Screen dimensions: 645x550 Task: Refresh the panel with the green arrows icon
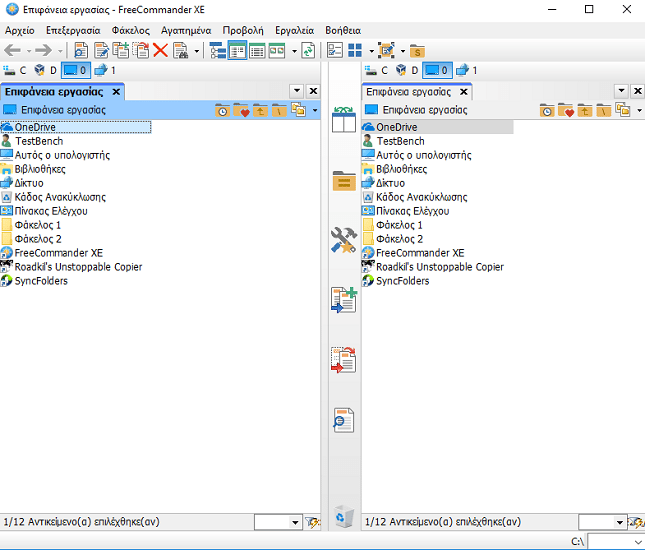[308, 51]
